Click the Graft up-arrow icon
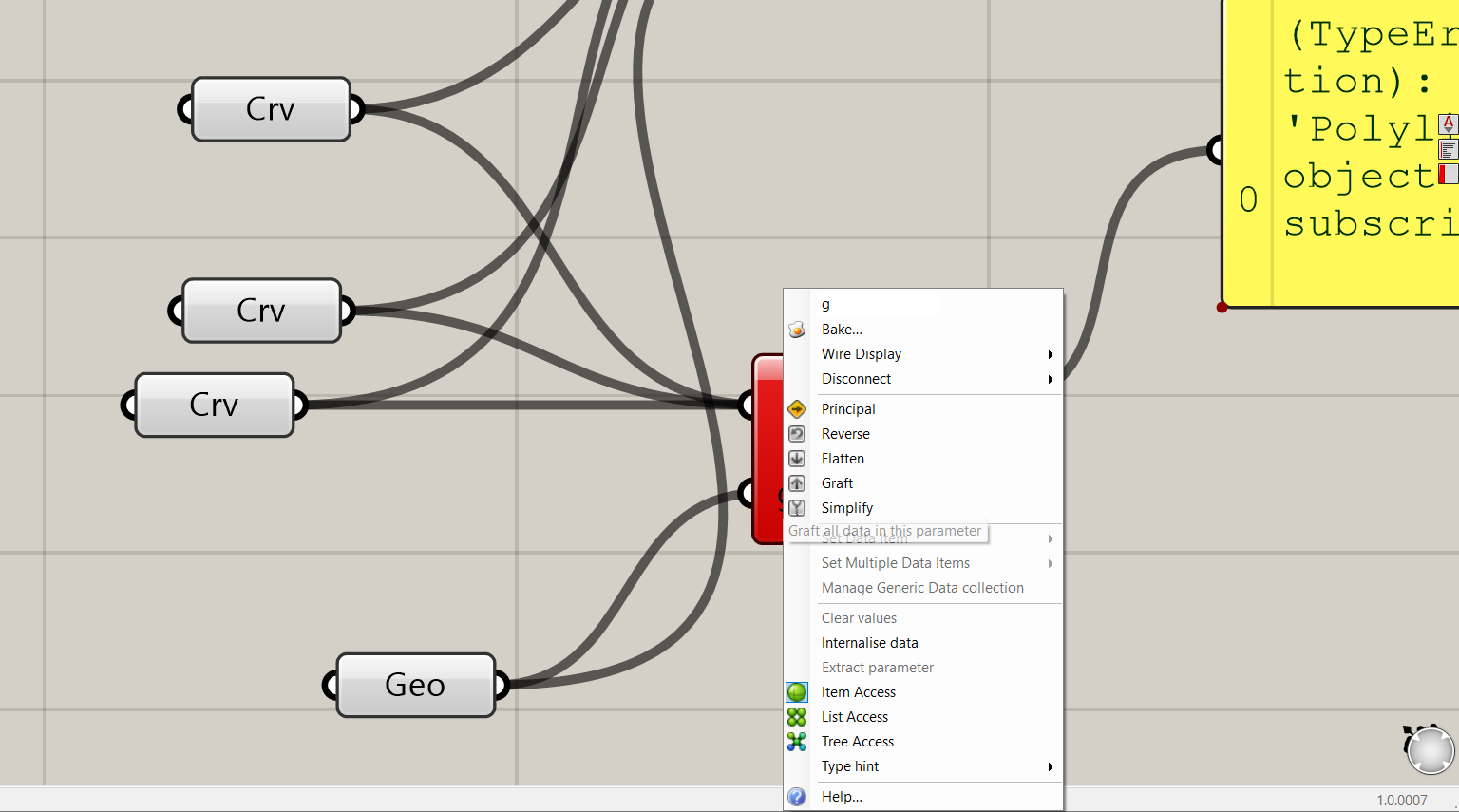The image size is (1459, 812). pos(797,483)
